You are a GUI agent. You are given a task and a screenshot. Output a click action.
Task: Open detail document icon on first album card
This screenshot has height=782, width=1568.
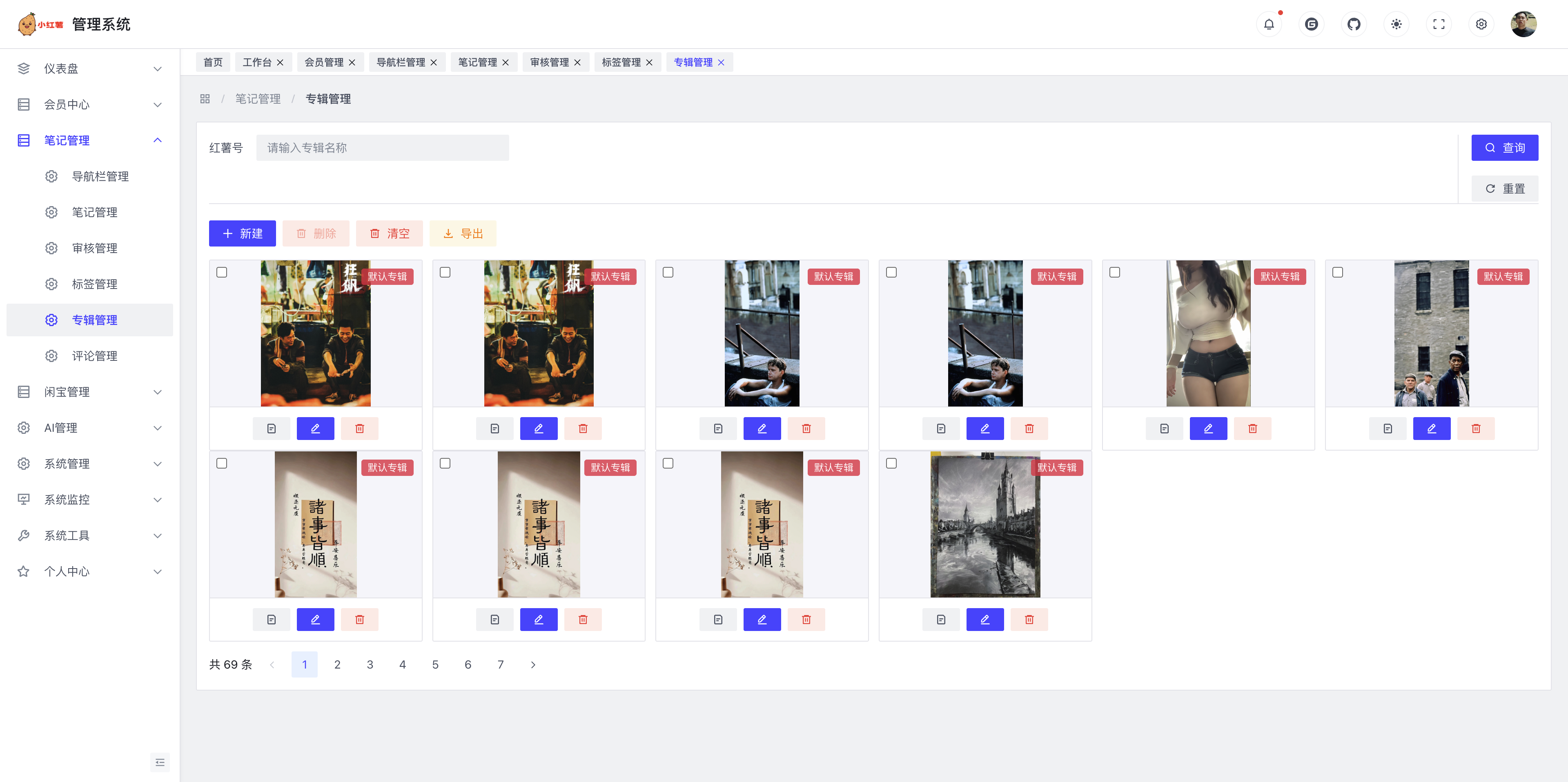coord(272,429)
